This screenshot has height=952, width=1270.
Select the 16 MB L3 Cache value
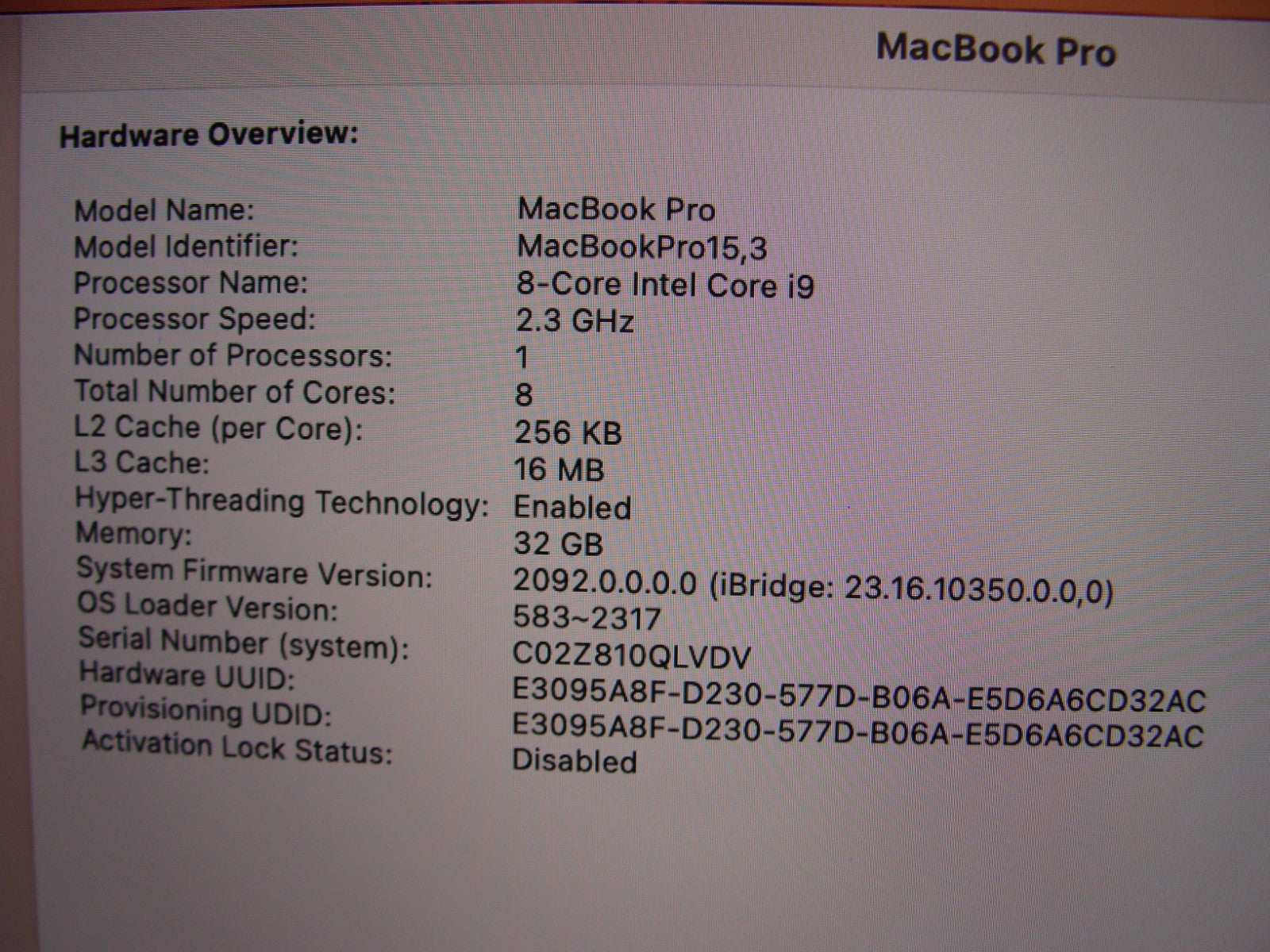pos(559,470)
